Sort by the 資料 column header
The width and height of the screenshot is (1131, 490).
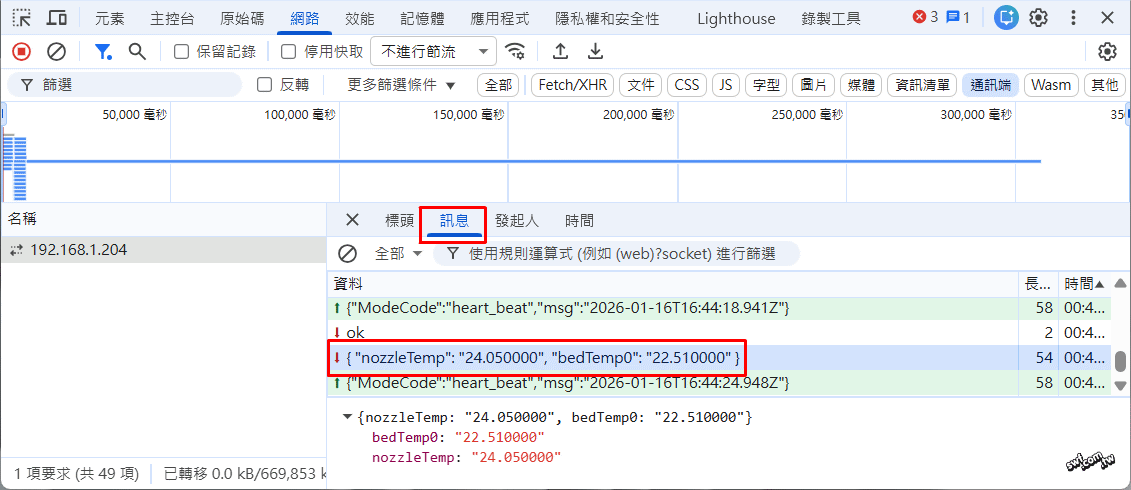pos(672,284)
